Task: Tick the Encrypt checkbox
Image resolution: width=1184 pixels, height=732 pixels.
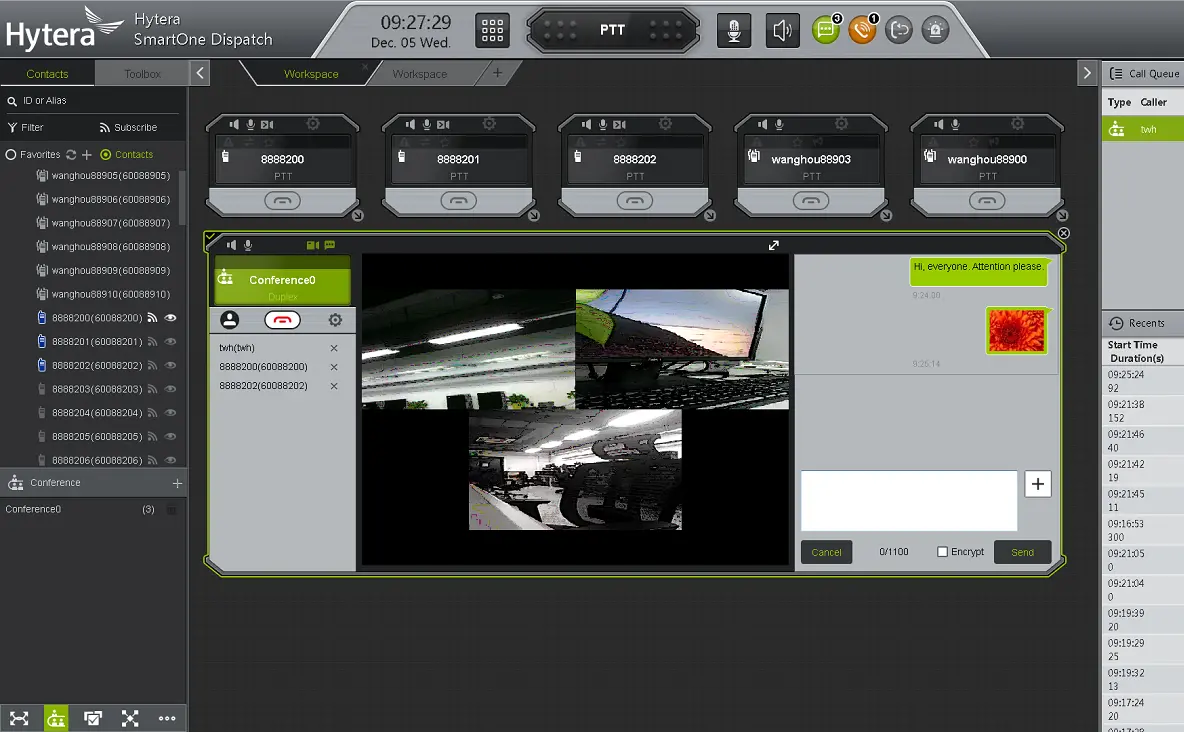Action: coord(942,552)
